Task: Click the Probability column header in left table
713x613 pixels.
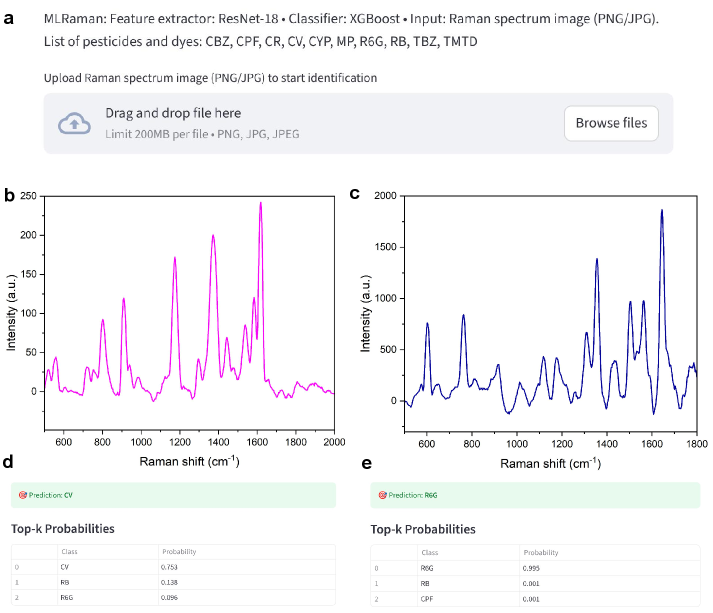Action: click(x=178, y=551)
